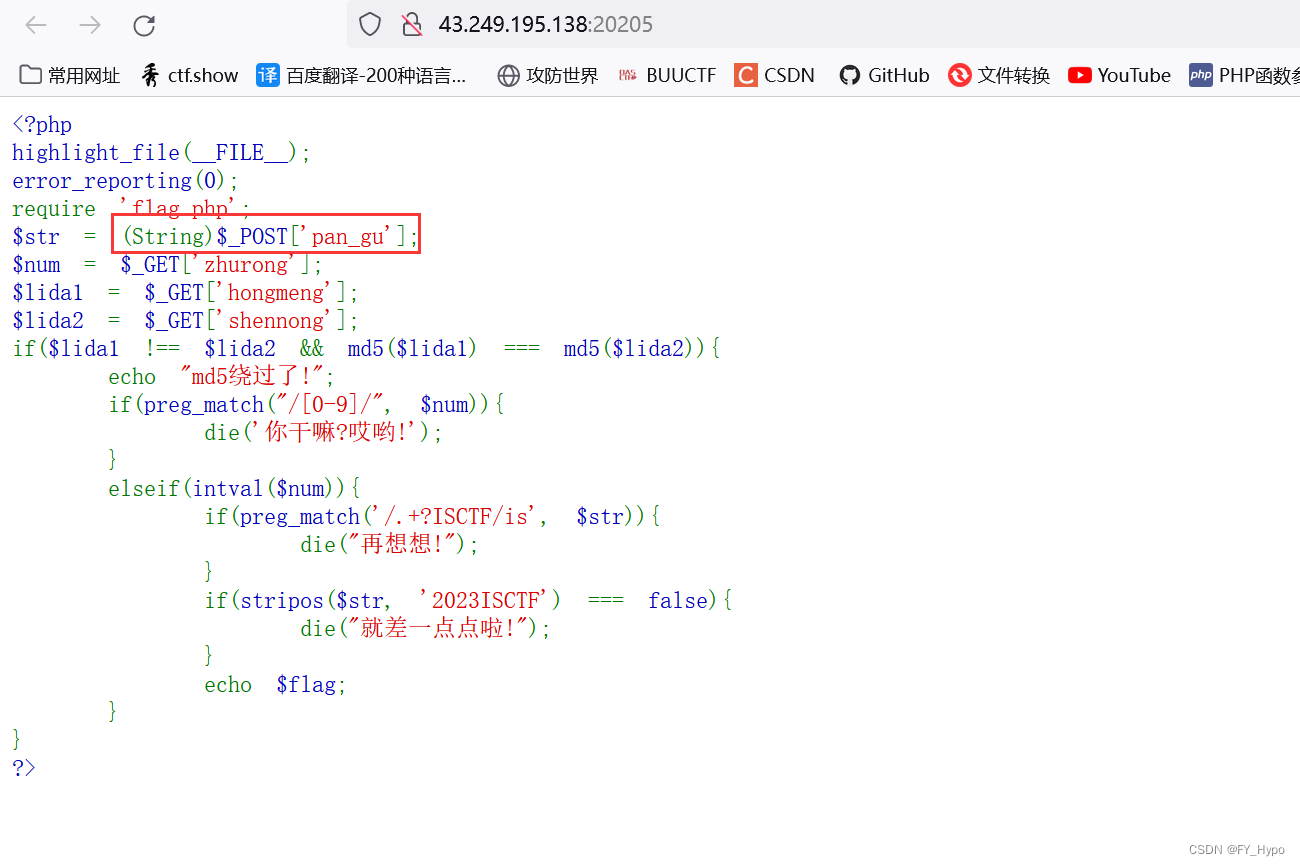Click the BUUCTF bookmark icon
Image resolution: width=1300 pixels, height=866 pixels.
coord(628,74)
